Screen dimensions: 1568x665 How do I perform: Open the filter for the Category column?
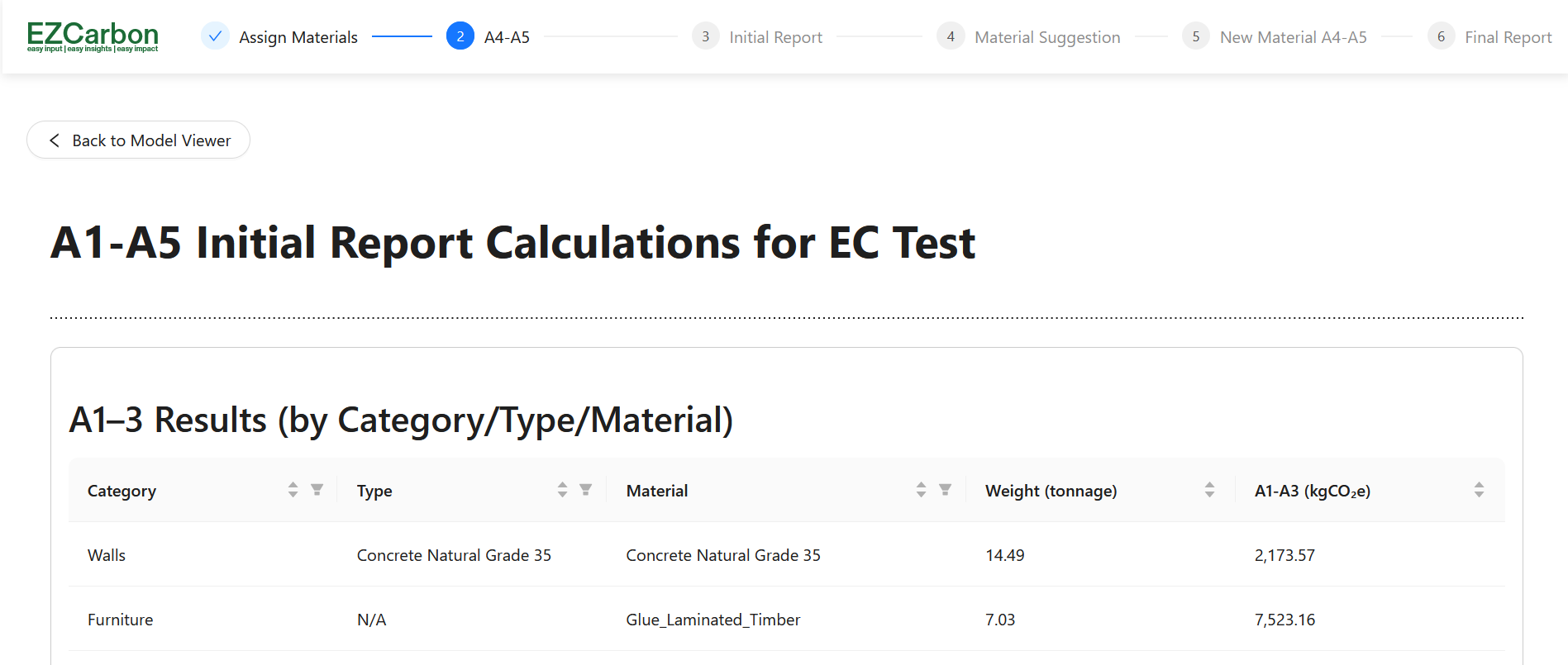(x=317, y=489)
